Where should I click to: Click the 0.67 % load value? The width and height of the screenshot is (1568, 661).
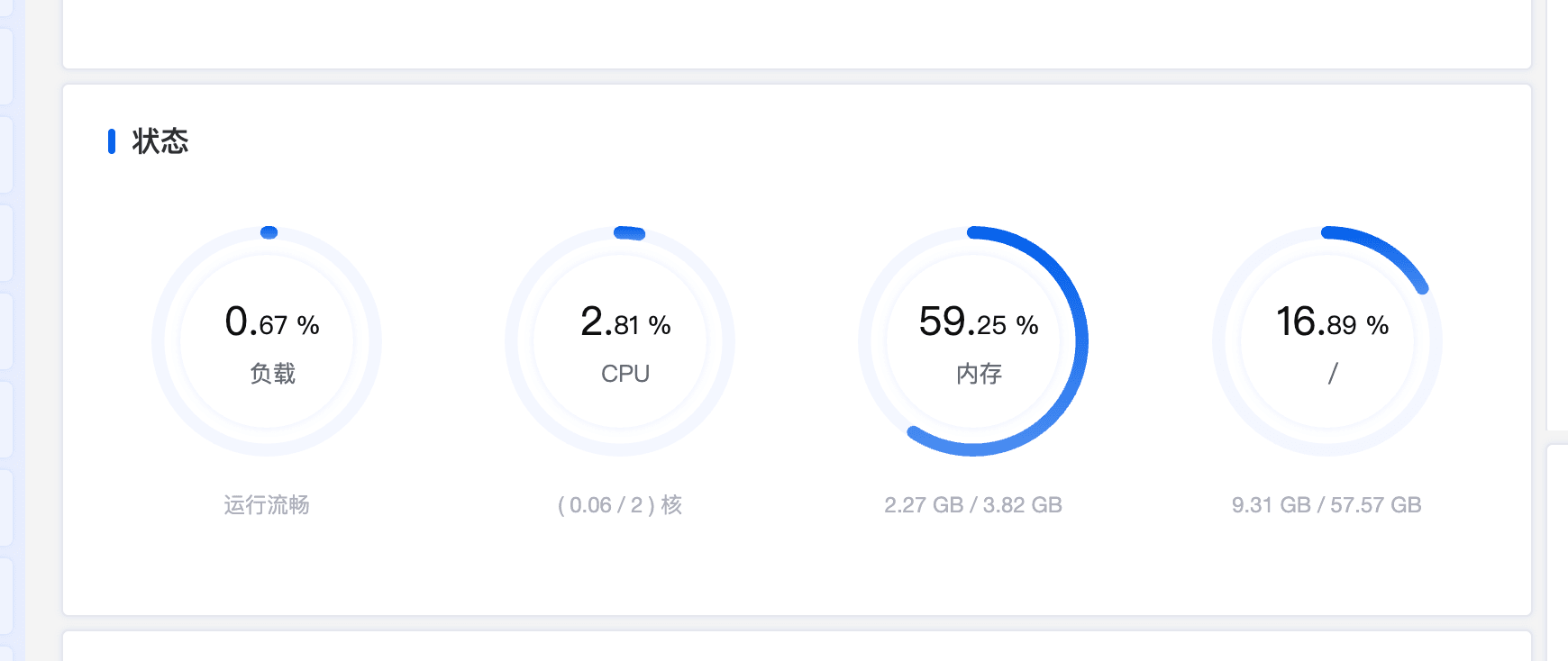[x=271, y=322]
